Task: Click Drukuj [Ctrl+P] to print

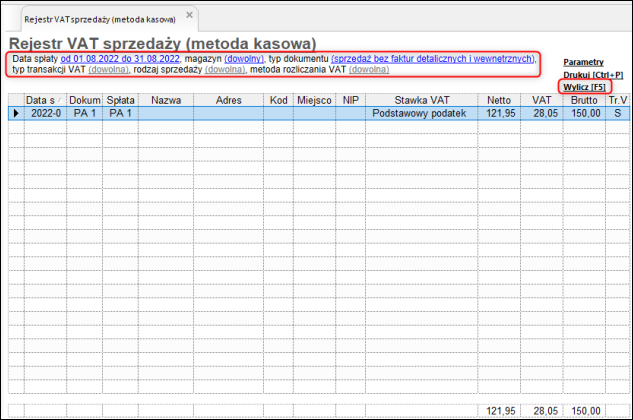Action: tap(593, 75)
